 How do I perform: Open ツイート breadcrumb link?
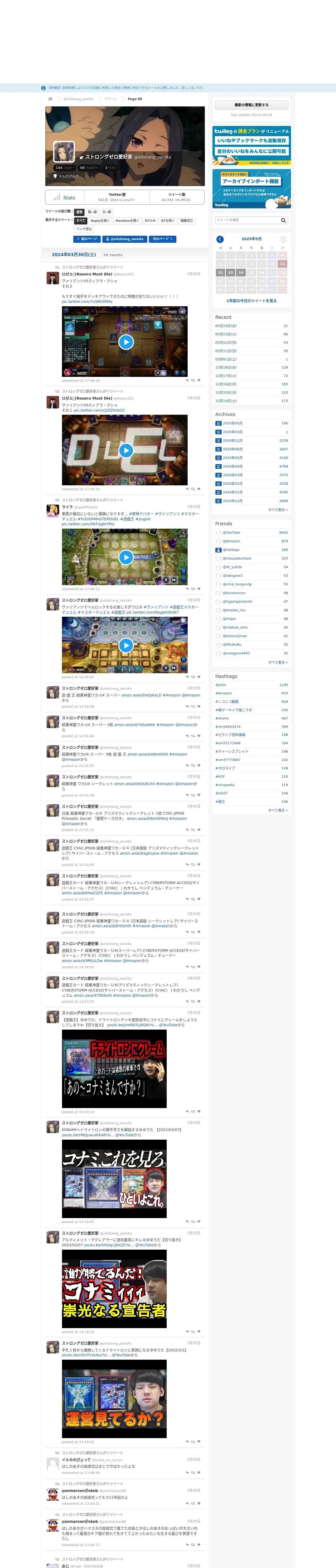coord(110,99)
